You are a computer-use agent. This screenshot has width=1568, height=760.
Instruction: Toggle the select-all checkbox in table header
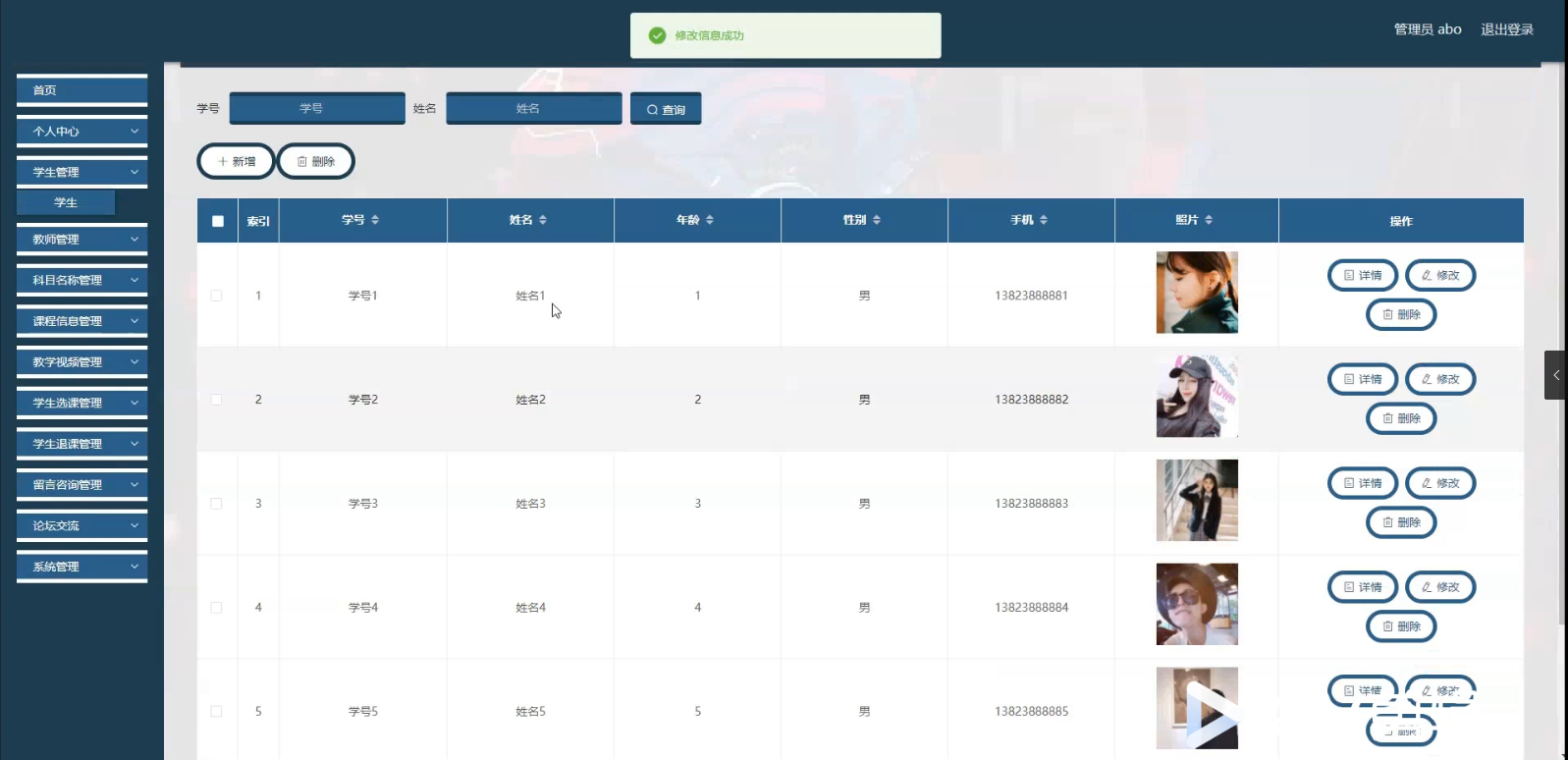pyautogui.click(x=218, y=221)
